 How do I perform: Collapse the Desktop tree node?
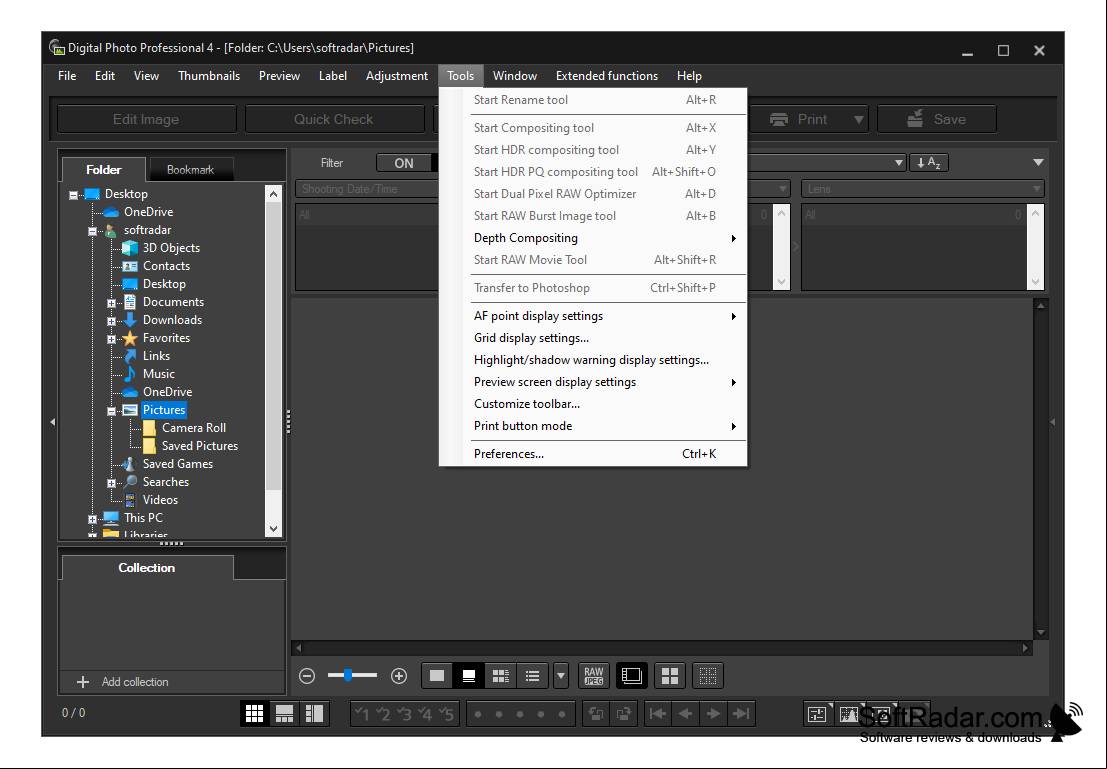73,195
